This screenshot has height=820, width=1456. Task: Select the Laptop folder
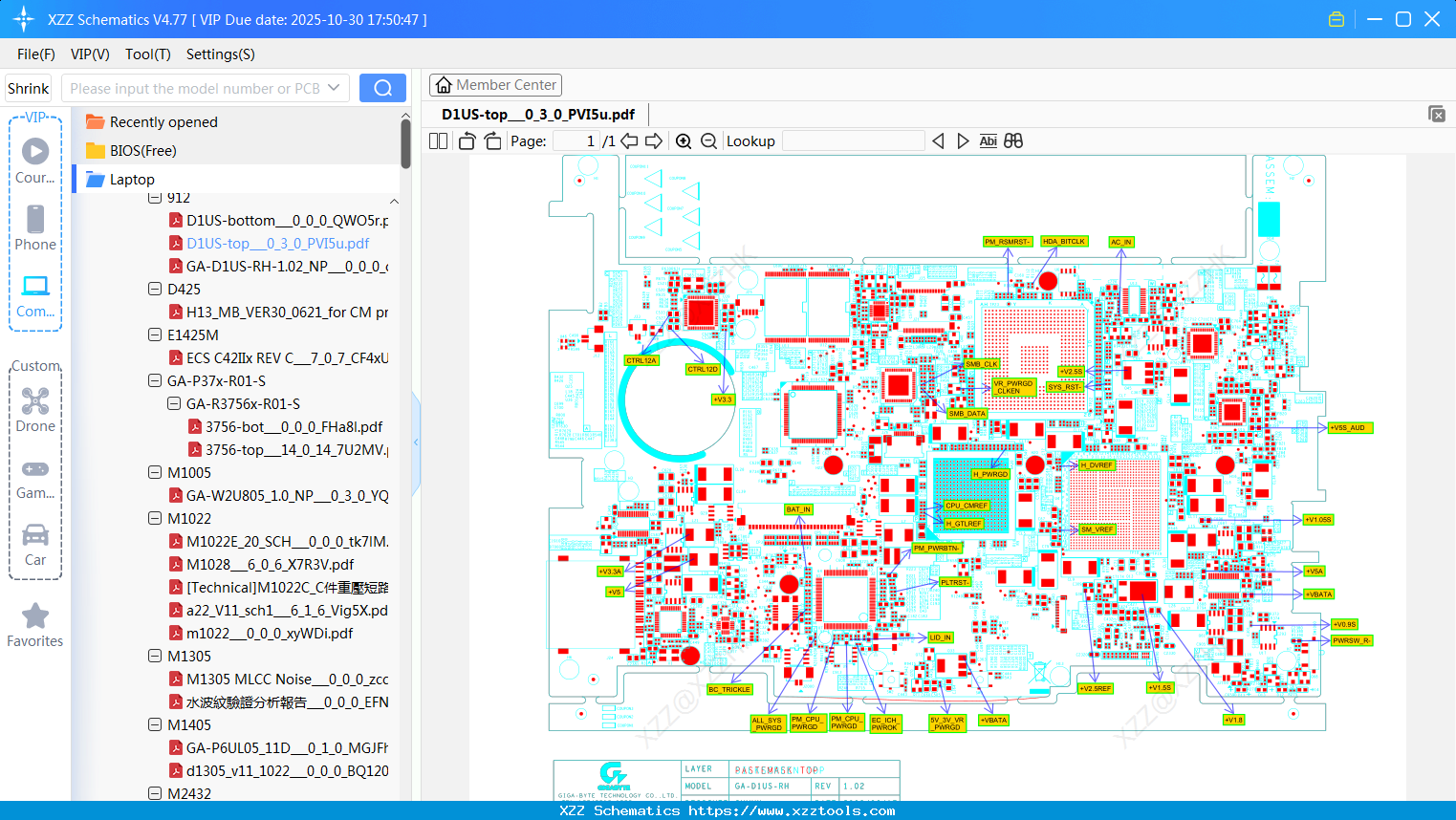[x=120, y=179]
